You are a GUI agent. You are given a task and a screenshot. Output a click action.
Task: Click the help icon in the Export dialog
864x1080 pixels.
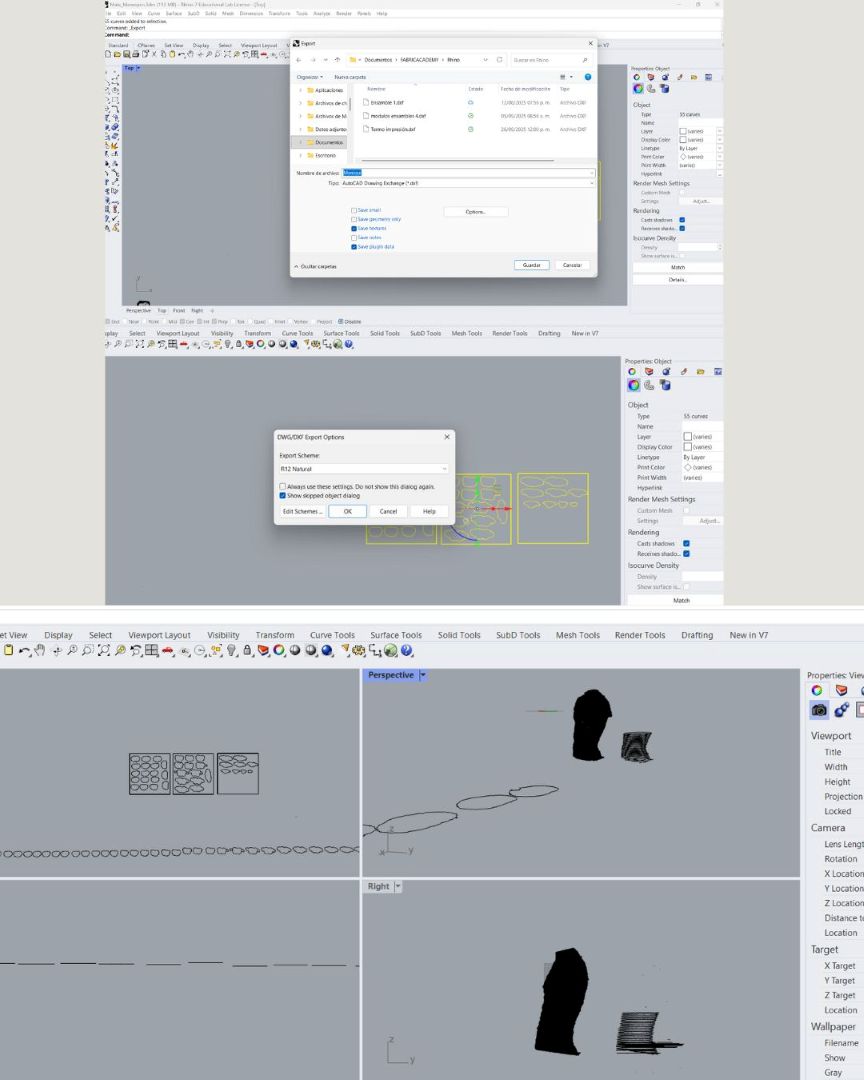[x=587, y=77]
